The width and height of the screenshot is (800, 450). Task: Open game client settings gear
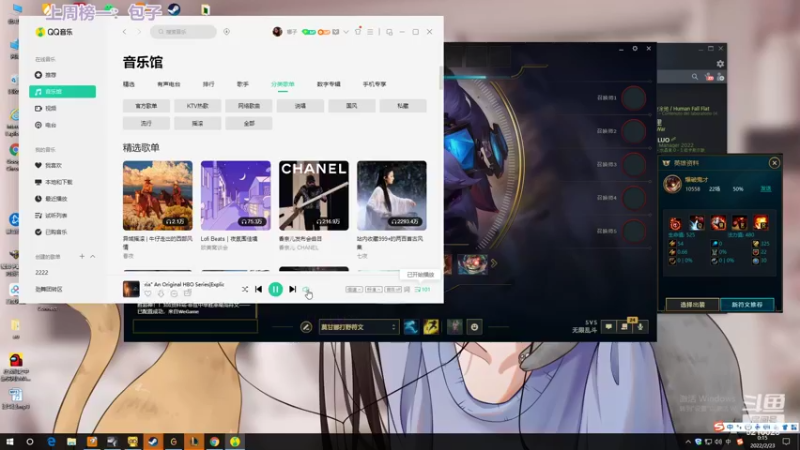coord(635,48)
